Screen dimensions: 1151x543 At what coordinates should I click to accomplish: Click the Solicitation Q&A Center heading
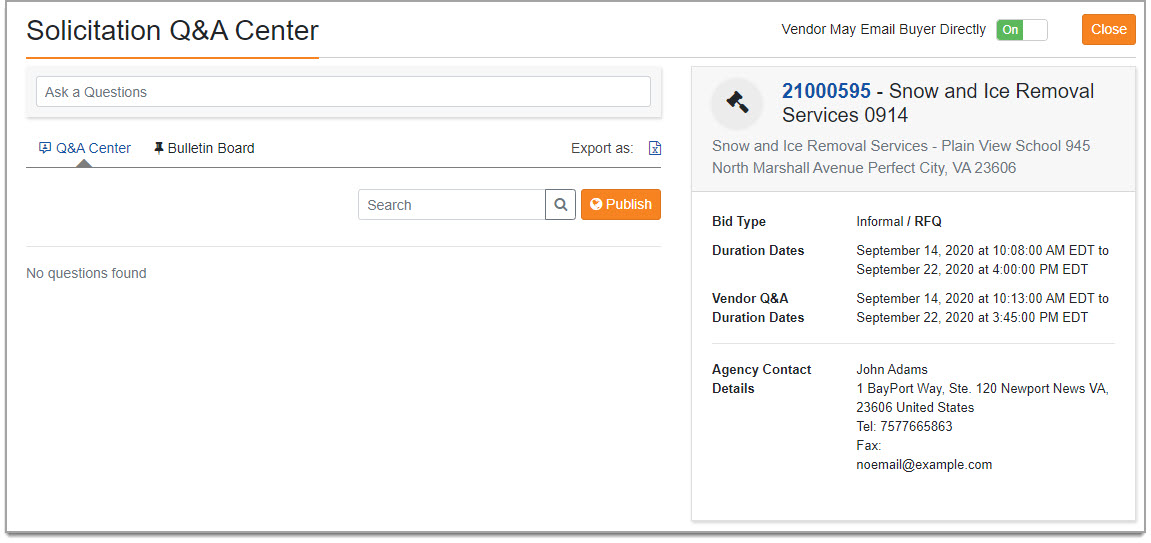point(172,31)
